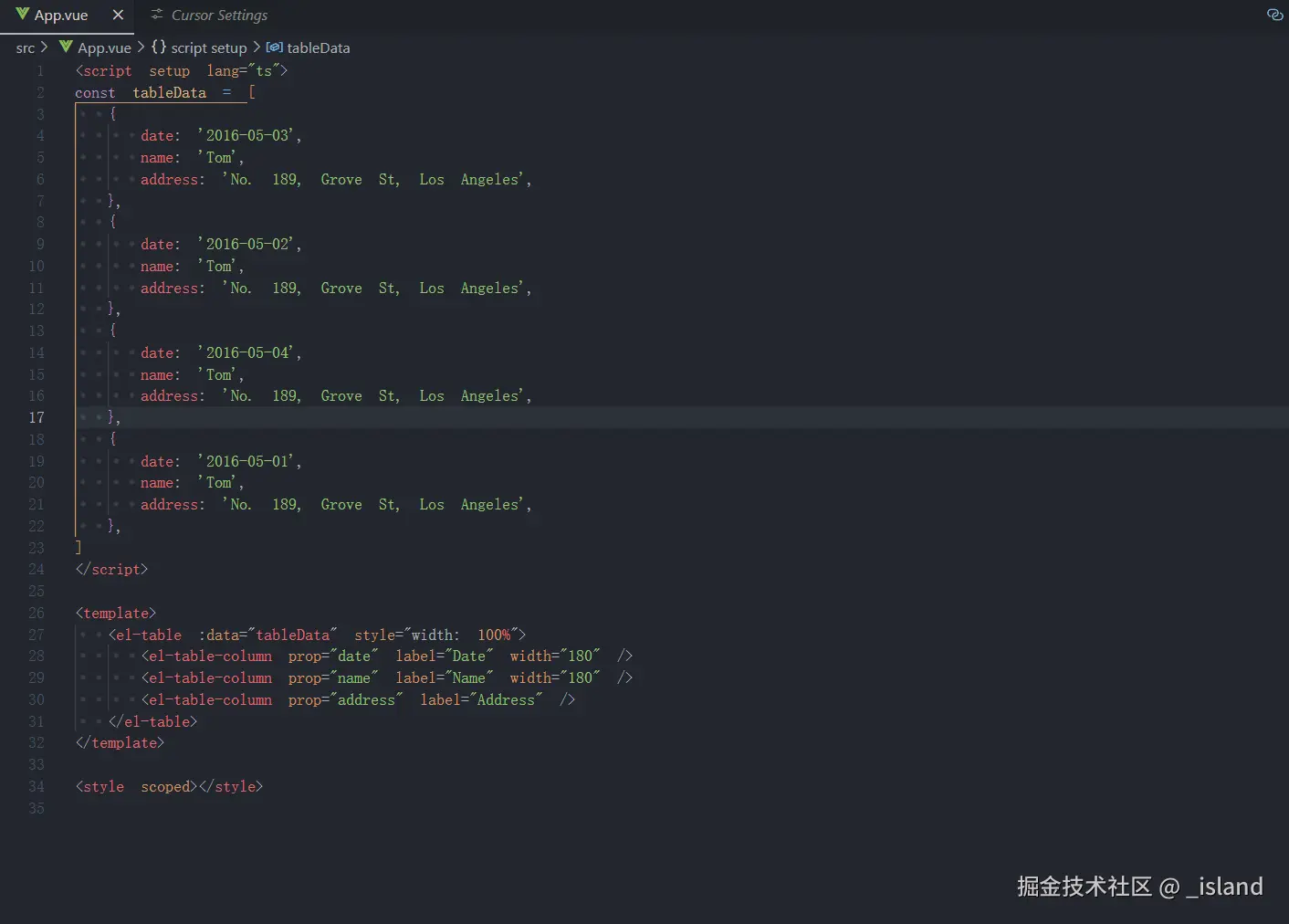The image size is (1289, 924).
Task: Click the '2016-05-02' date string
Action: [249, 245]
